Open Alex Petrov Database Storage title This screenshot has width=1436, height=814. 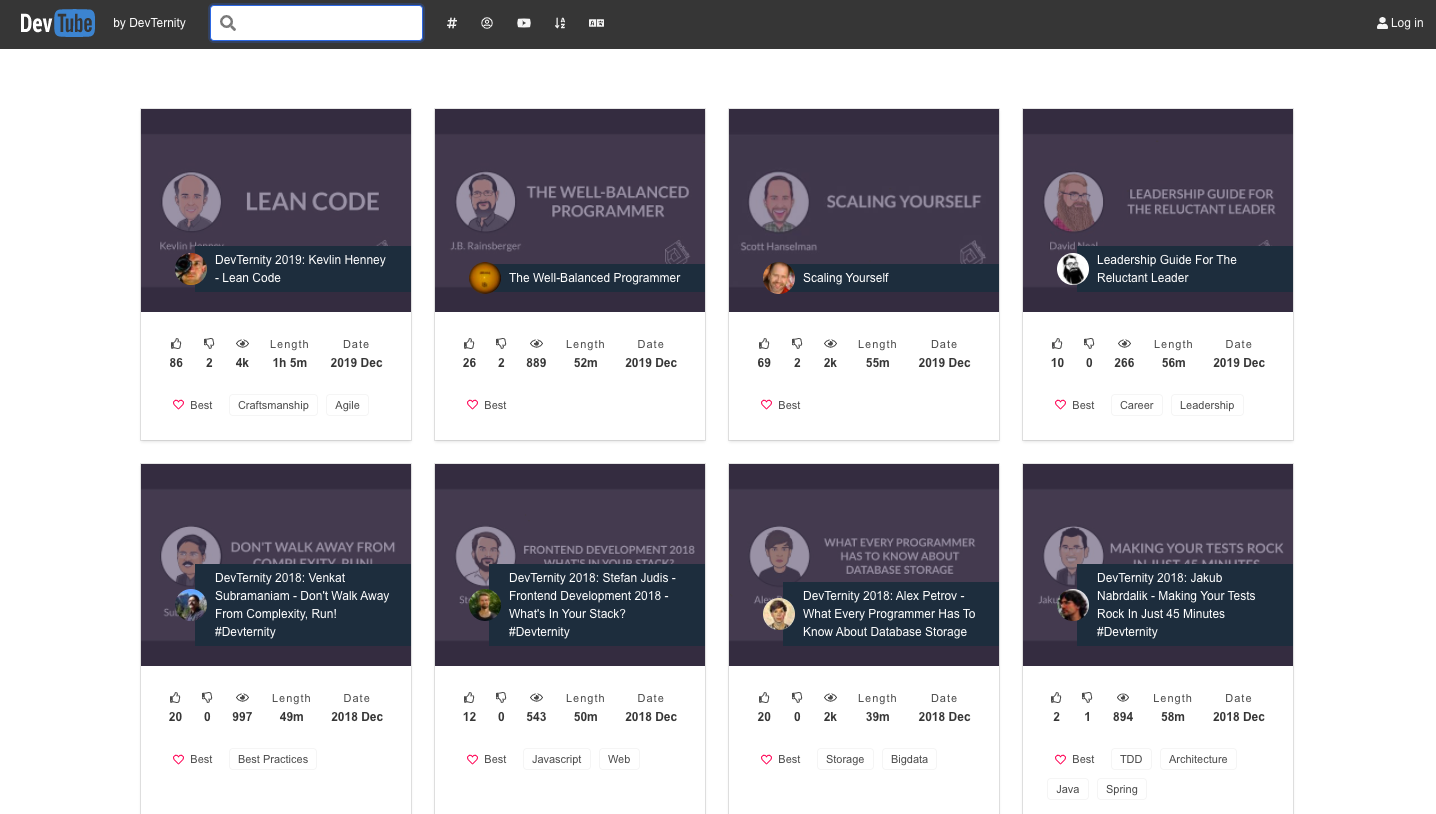(x=889, y=614)
